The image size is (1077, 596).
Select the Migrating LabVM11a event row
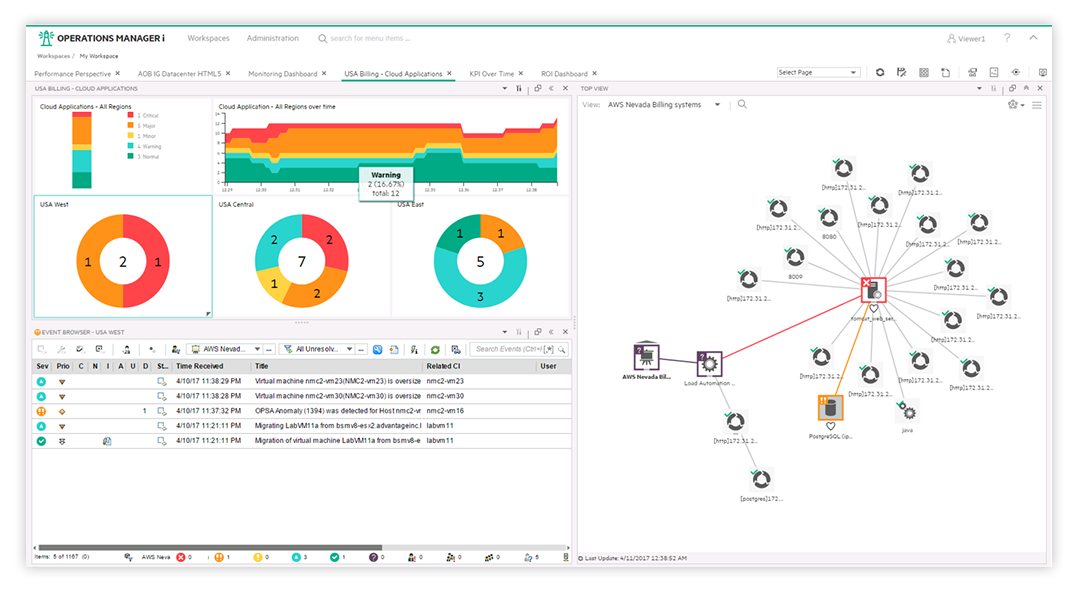(302, 426)
